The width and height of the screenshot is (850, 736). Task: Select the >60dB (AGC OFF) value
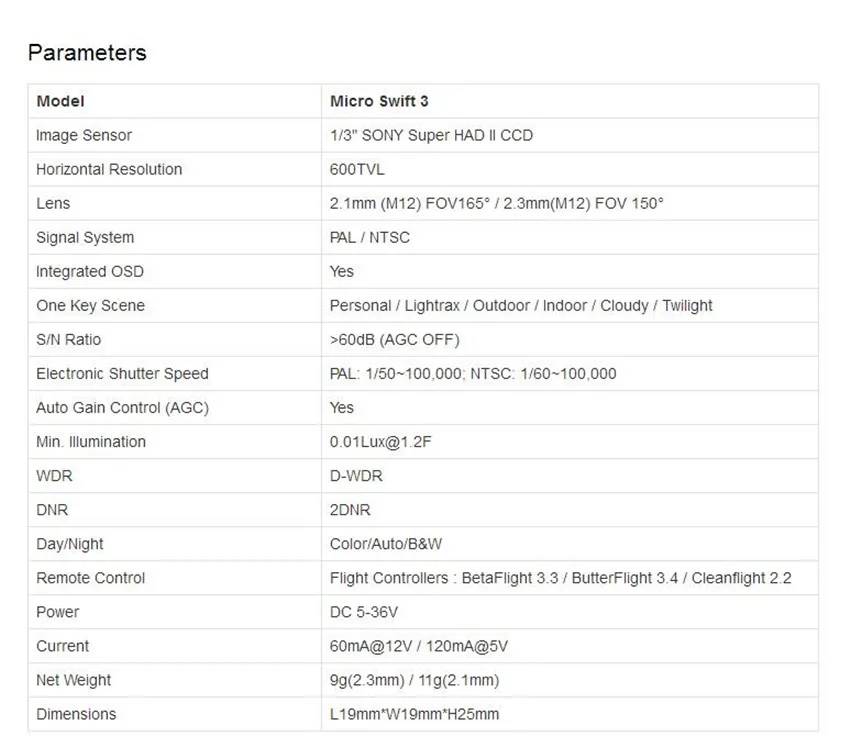pyautogui.click(x=395, y=340)
